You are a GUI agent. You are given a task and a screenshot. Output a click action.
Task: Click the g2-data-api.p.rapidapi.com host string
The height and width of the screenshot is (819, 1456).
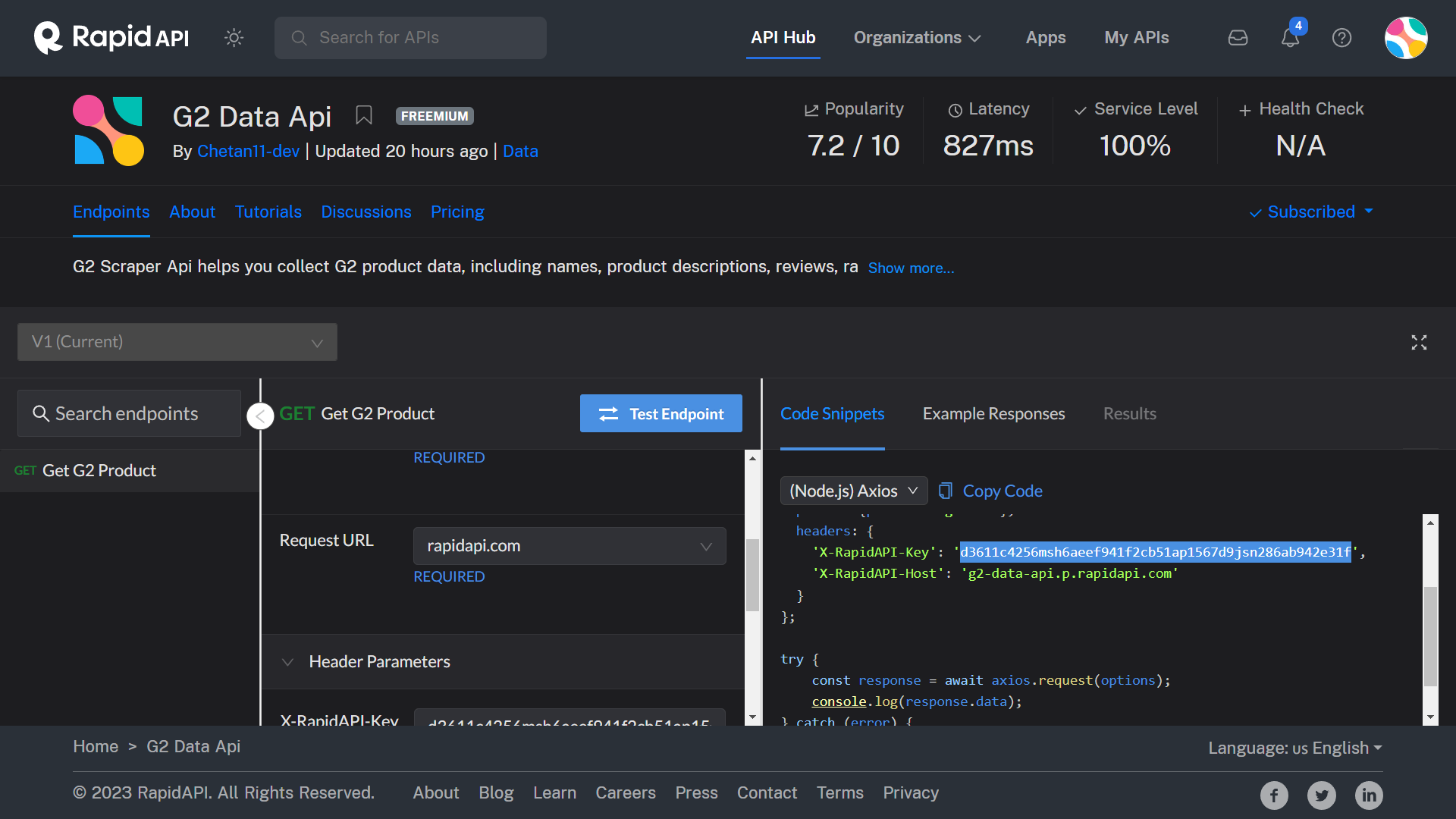pos(1069,573)
